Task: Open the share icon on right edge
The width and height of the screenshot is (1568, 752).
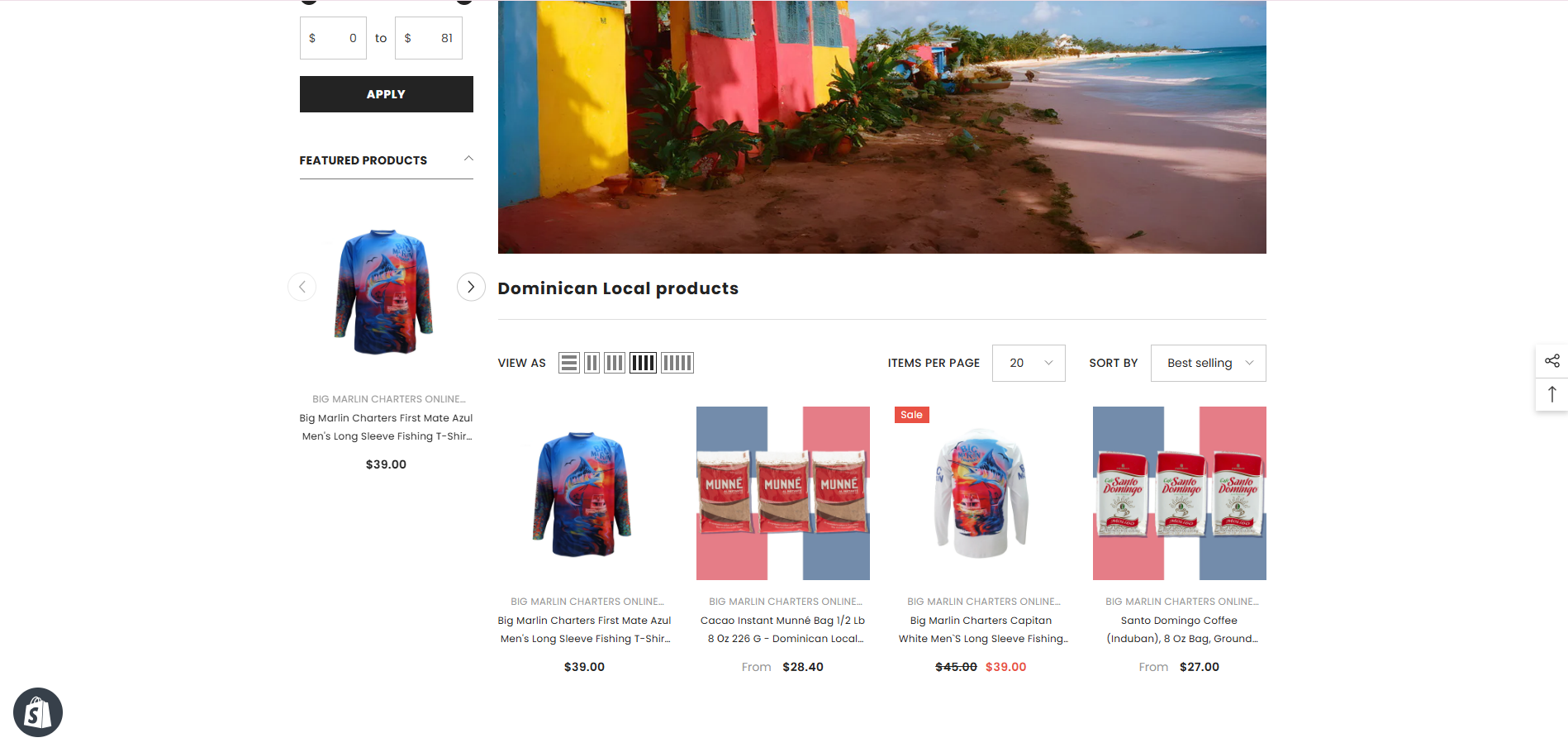Action: [x=1552, y=361]
